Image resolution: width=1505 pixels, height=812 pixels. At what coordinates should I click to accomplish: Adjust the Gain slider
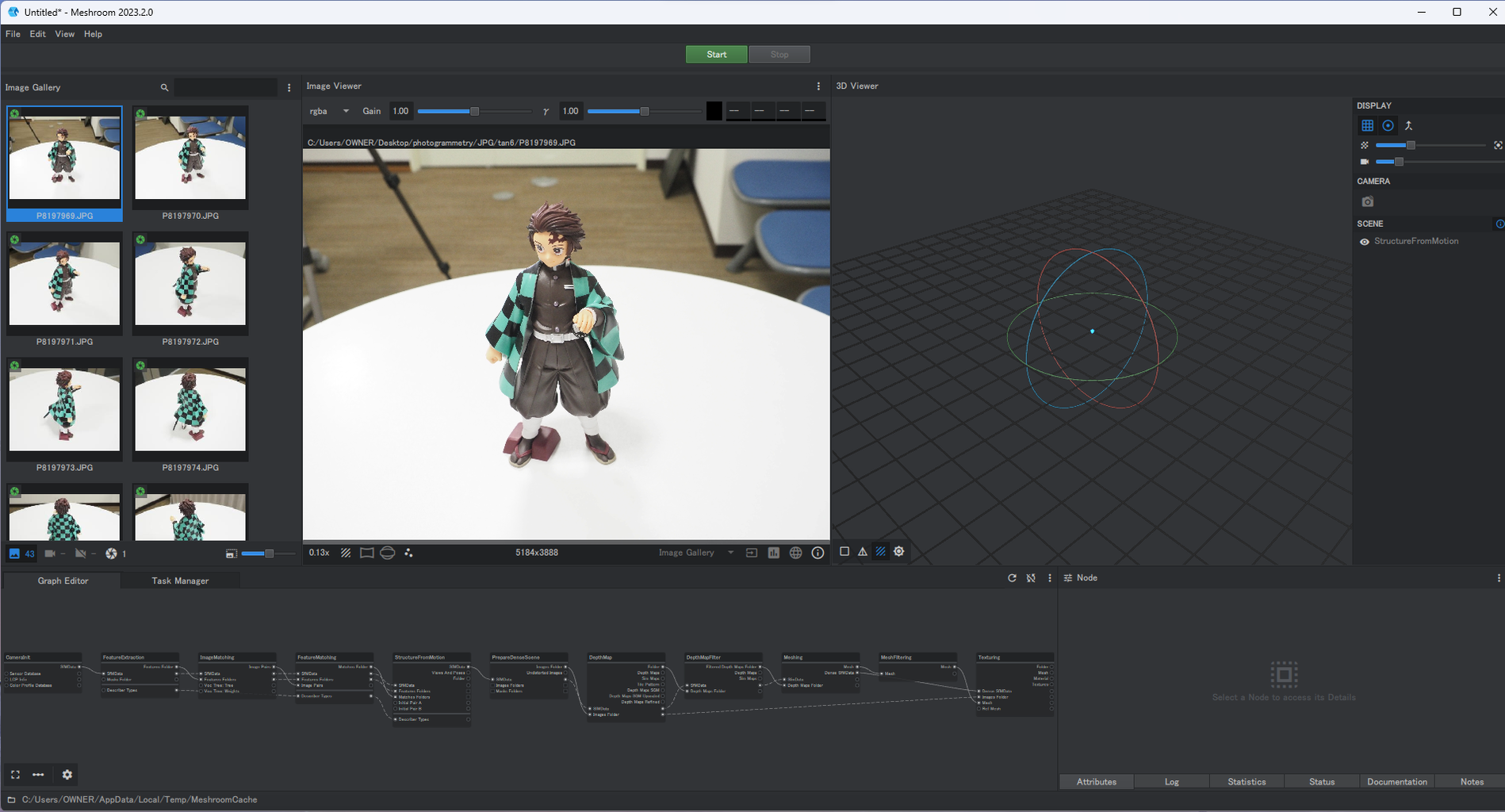474,111
